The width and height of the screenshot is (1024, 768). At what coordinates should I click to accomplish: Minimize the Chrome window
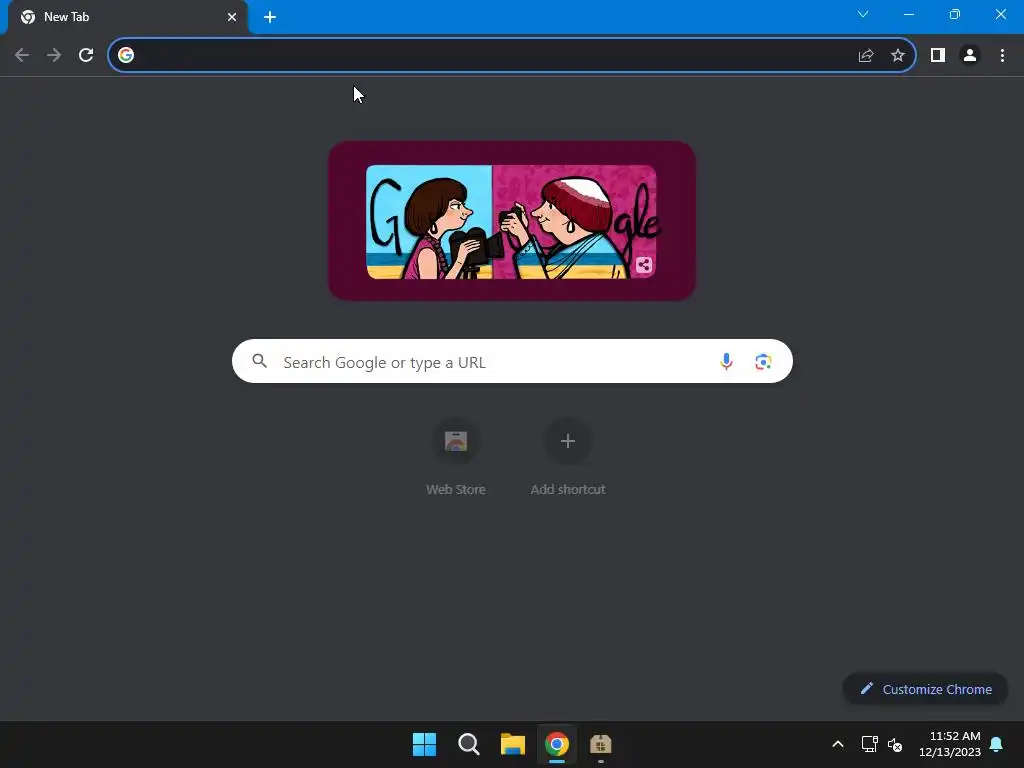[909, 14]
